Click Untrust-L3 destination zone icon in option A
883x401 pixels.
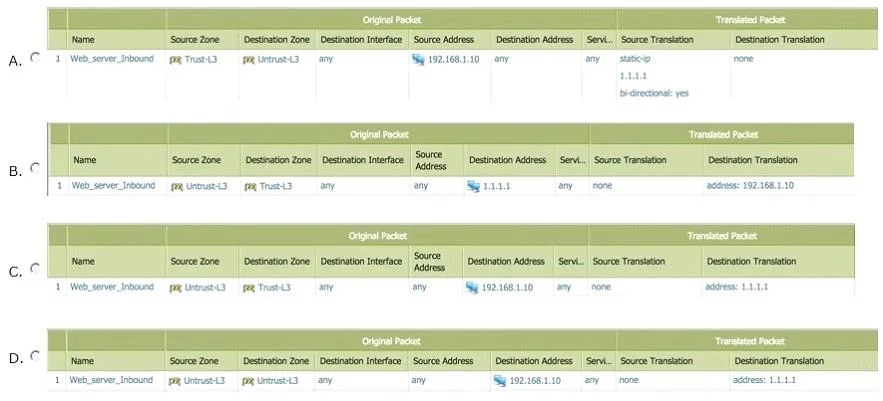pyautogui.click(x=249, y=60)
